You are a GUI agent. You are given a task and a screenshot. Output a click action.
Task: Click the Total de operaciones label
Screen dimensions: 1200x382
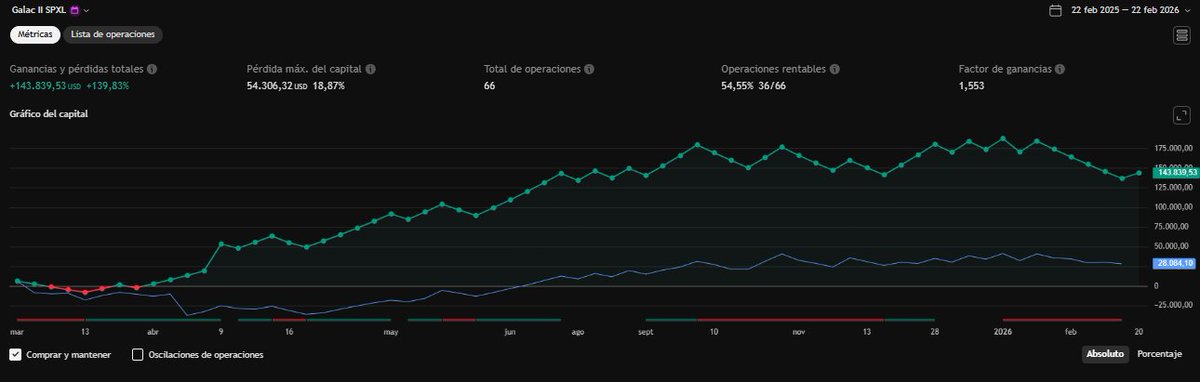(532, 70)
